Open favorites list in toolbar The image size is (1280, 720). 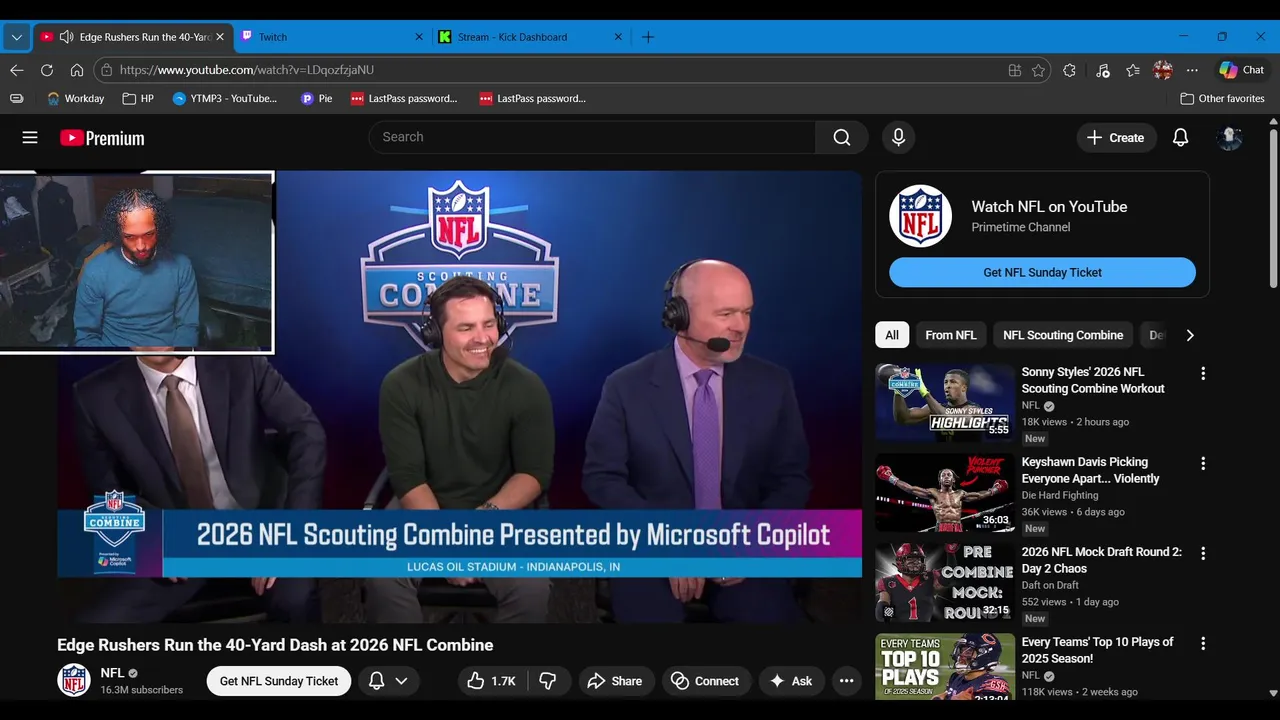pyautogui.click(x=1133, y=70)
